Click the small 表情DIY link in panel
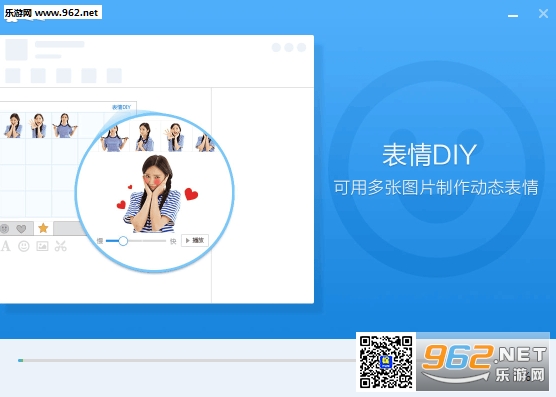This screenshot has height=397, width=556. [x=122, y=107]
